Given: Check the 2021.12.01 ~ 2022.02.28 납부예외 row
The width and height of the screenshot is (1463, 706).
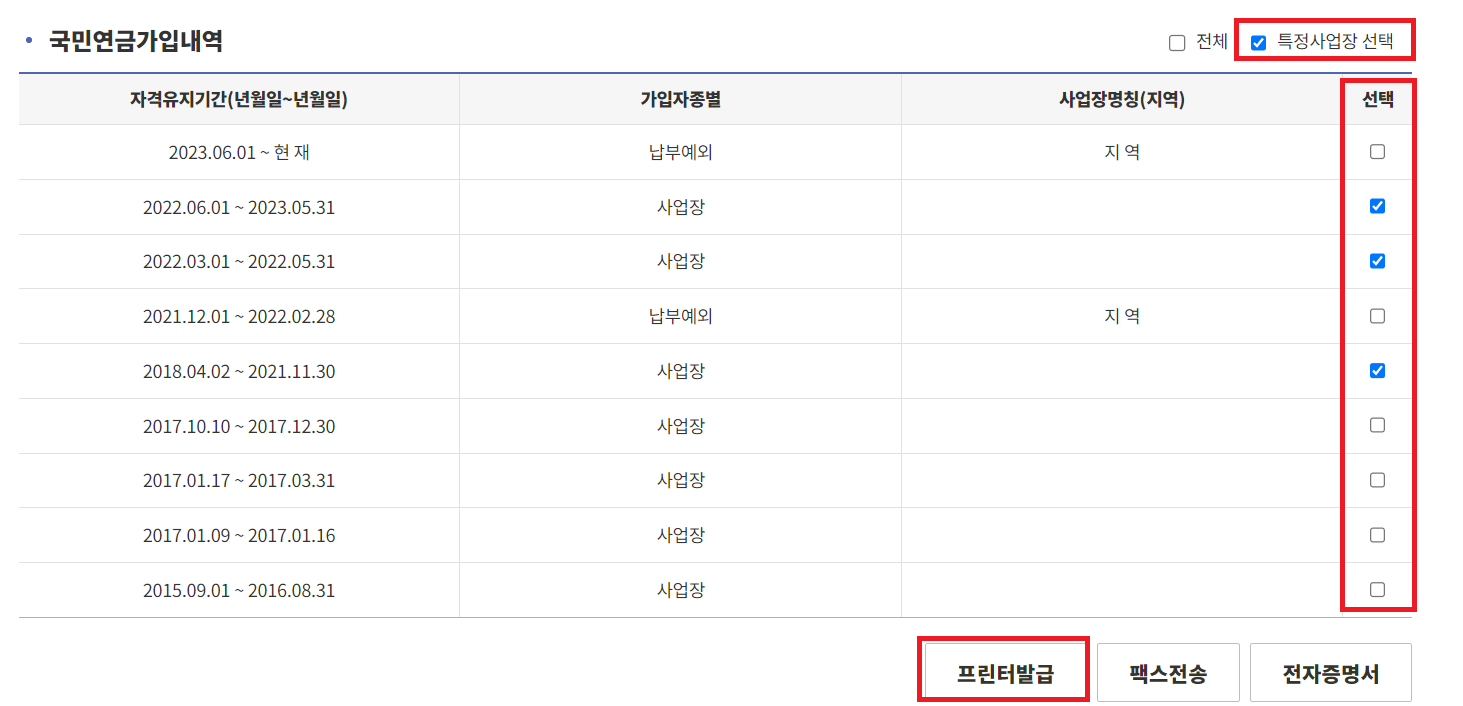Looking at the screenshot, I should pyautogui.click(x=1377, y=316).
